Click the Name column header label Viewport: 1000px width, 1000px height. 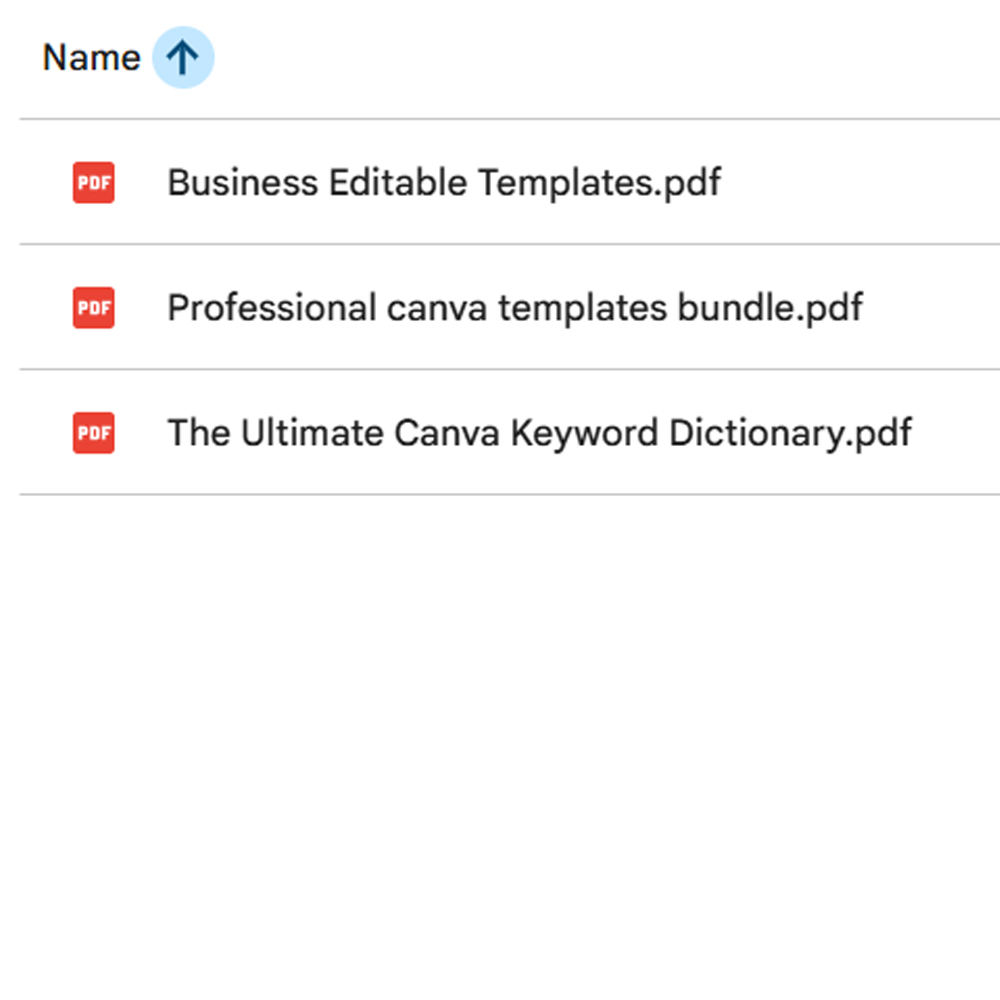coord(91,58)
